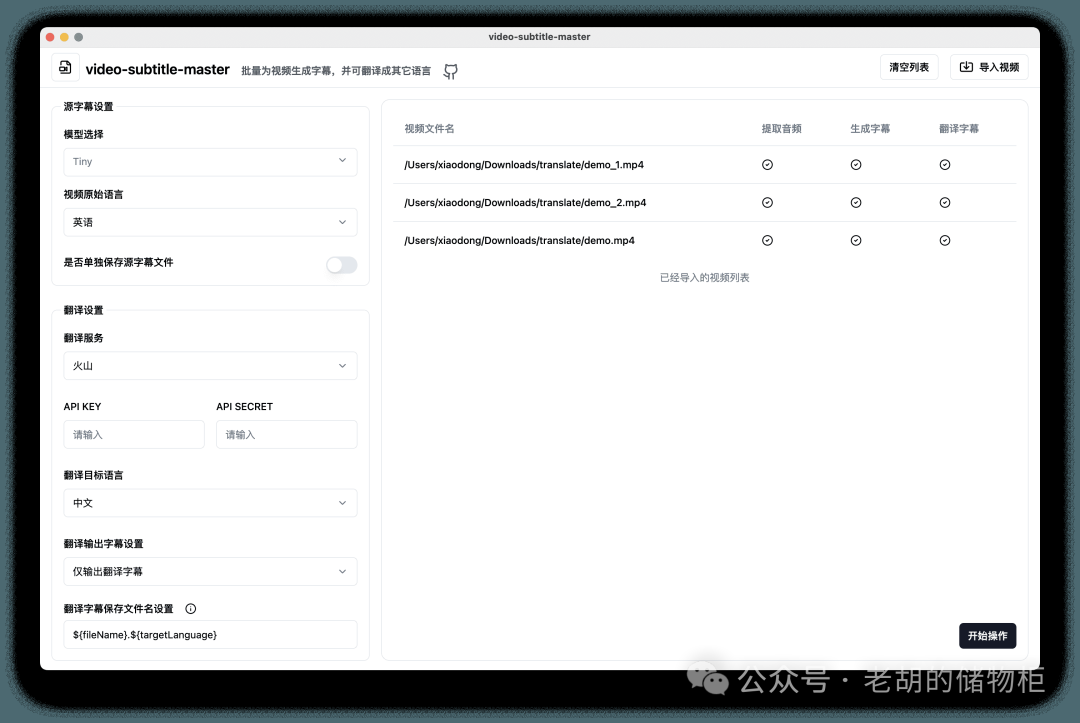The height and width of the screenshot is (723, 1080).
Task: Click generate-subtitle check icon for demo_2.mp4
Action: (x=855, y=202)
